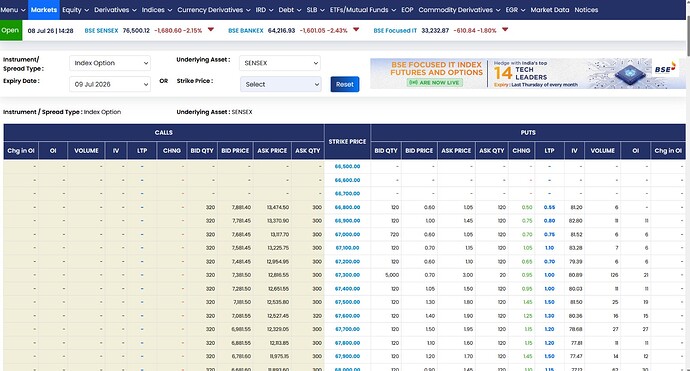The width and height of the screenshot is (690, 371).
Task: Open the Currency Derivatives menu
Action: pyautogui.click(x=214, y=10)
